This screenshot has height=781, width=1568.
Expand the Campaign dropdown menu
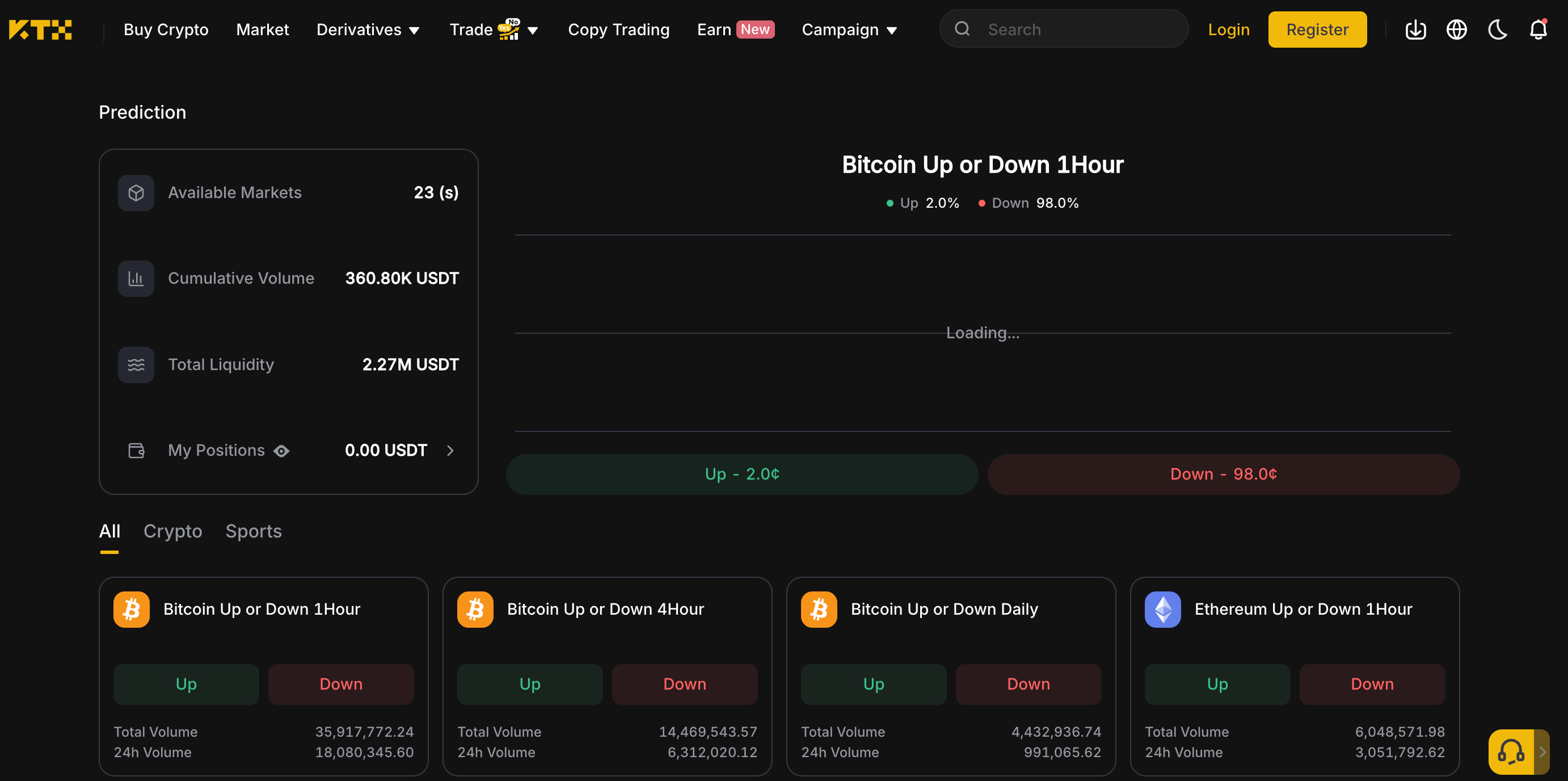click(849, 30)
